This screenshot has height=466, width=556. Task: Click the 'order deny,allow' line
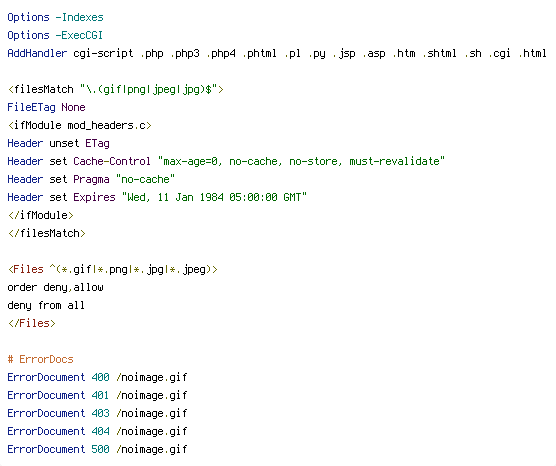pyautogui.click(x=55, y=287)
